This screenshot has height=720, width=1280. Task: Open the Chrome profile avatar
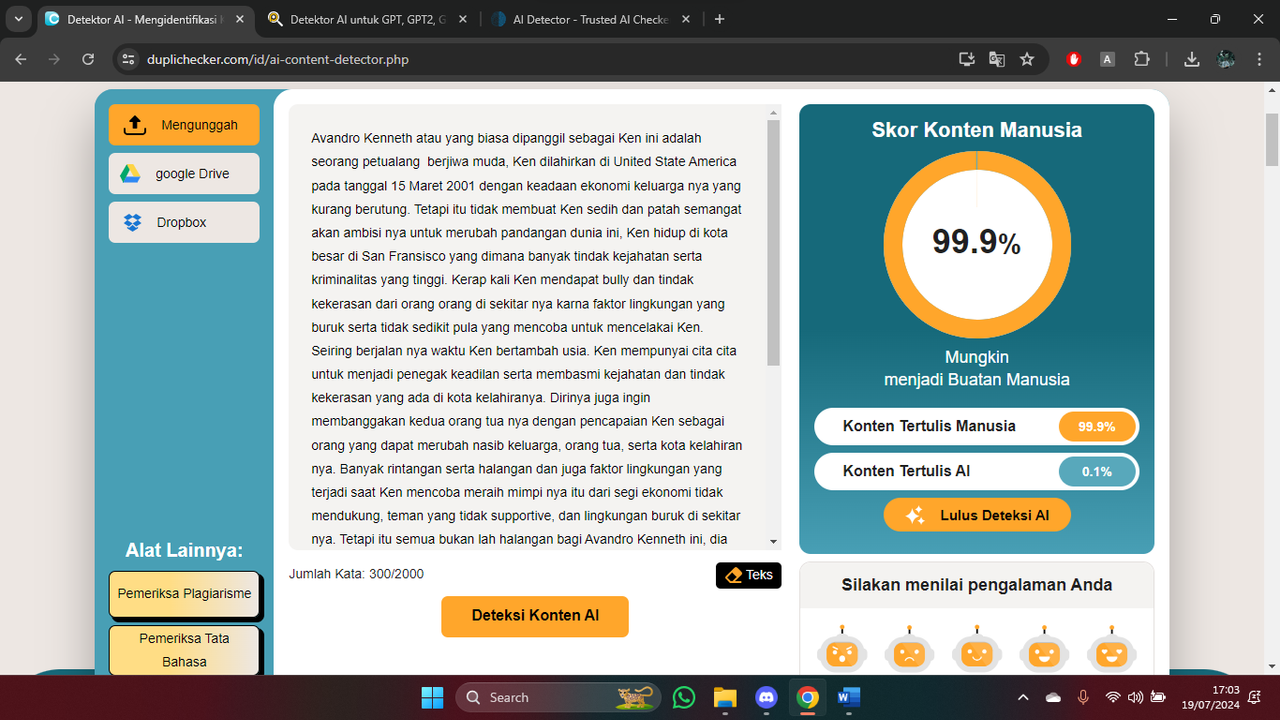click(1226, 59)
